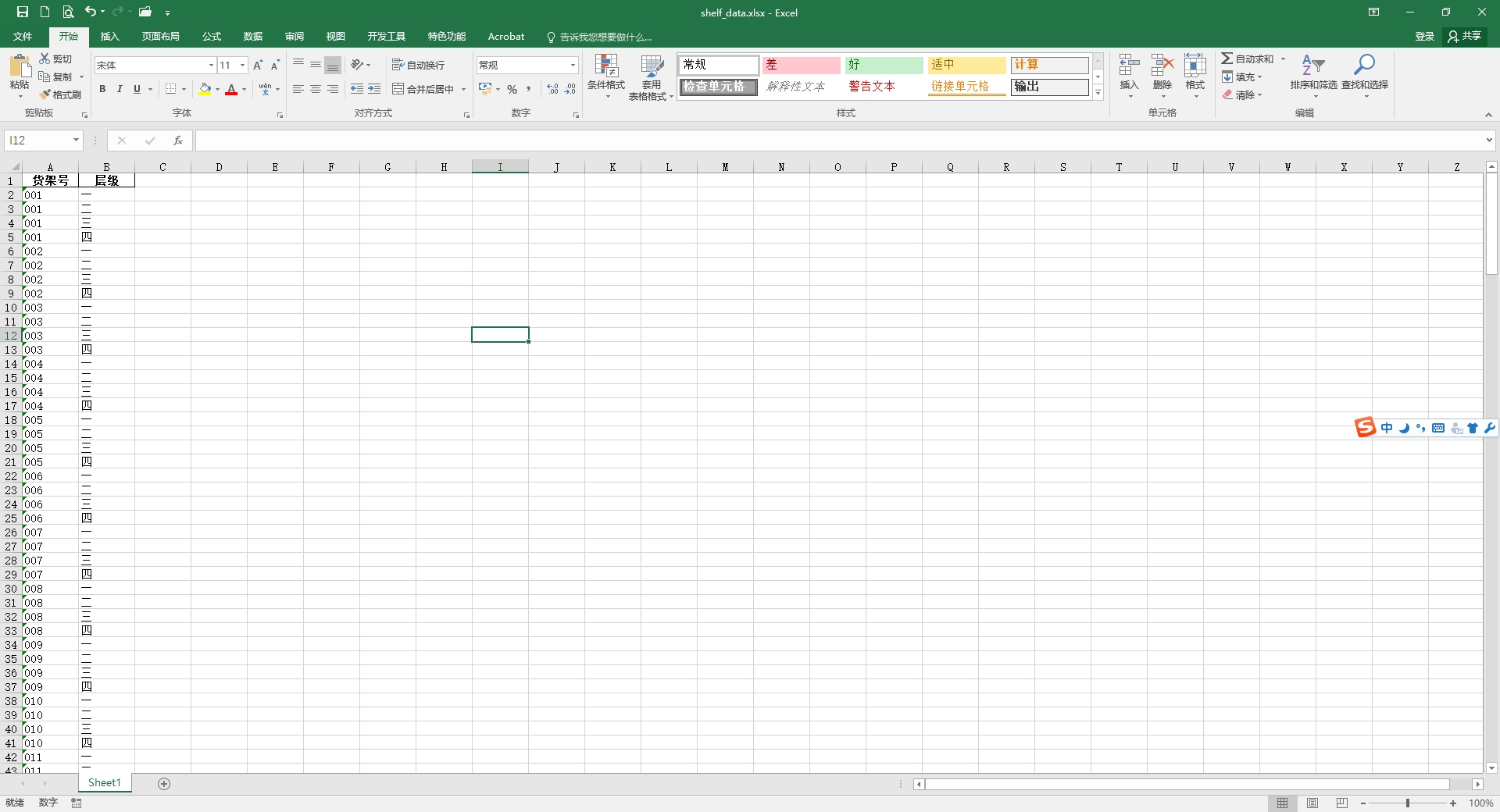Toggle Bold formatting
Image resolution: width=1500 pixels, height=812 pixels.
pos(102,89)
